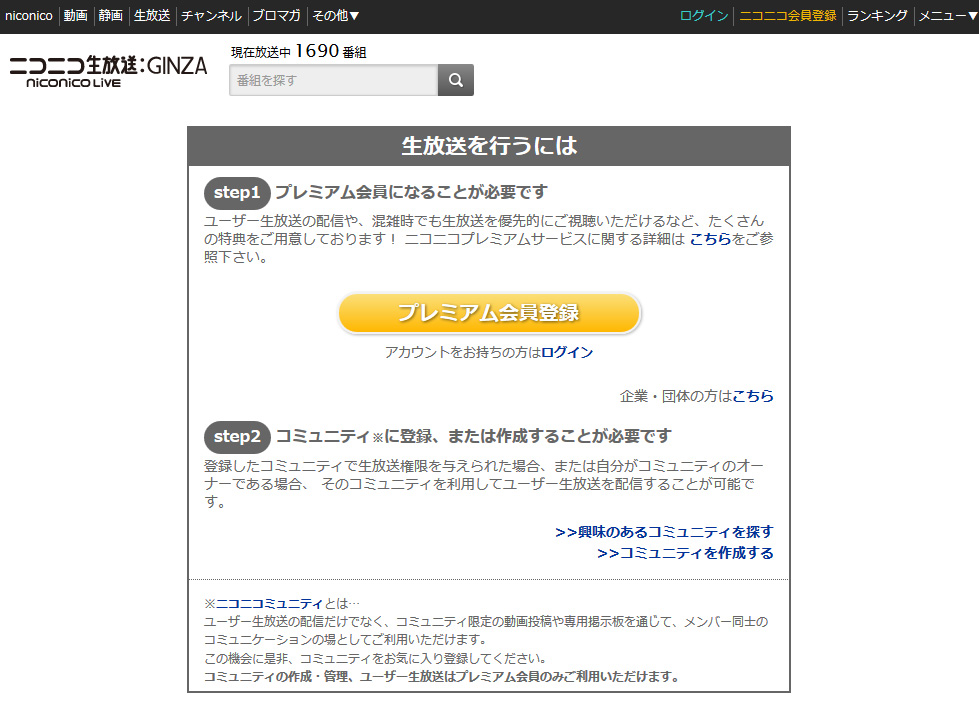Expand the その他▼ dropdown
The width and height of the screenshot is (979, 703).
coord(335,16)
